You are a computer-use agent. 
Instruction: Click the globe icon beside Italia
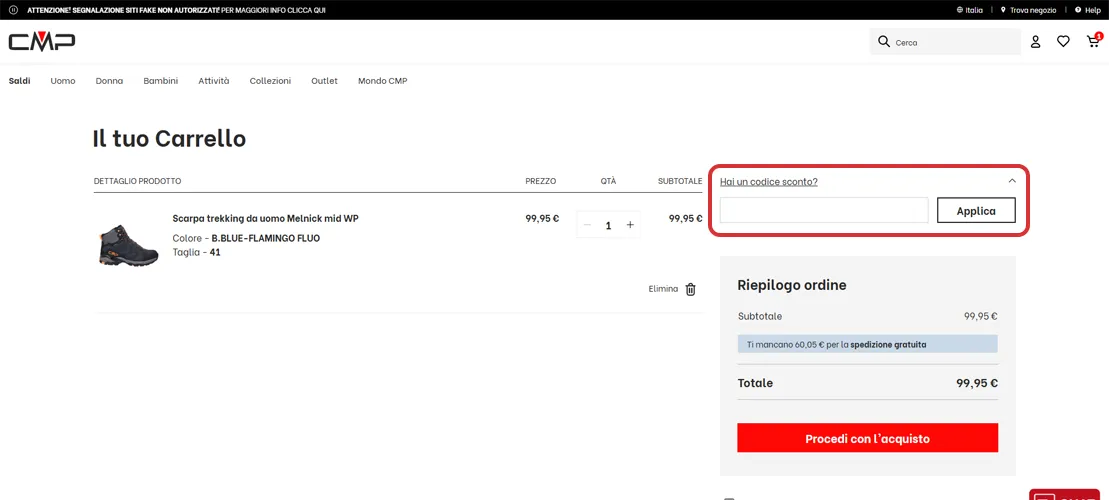(x=960, y=10)
